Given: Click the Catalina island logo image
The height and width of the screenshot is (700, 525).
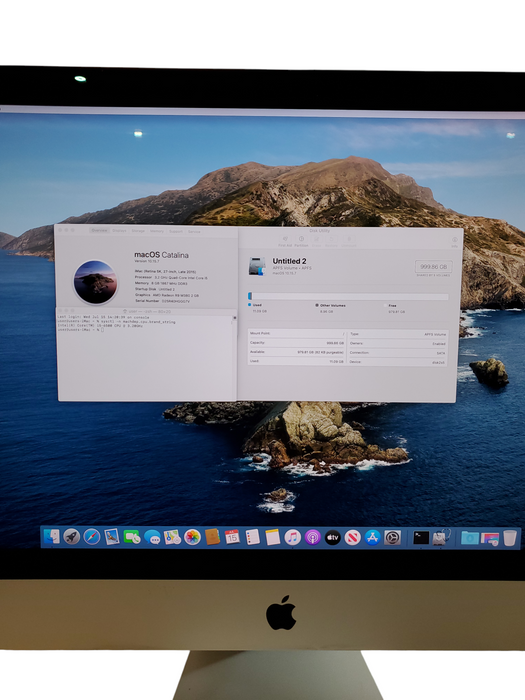Looking at the screenshot, I should click(95, 283).
